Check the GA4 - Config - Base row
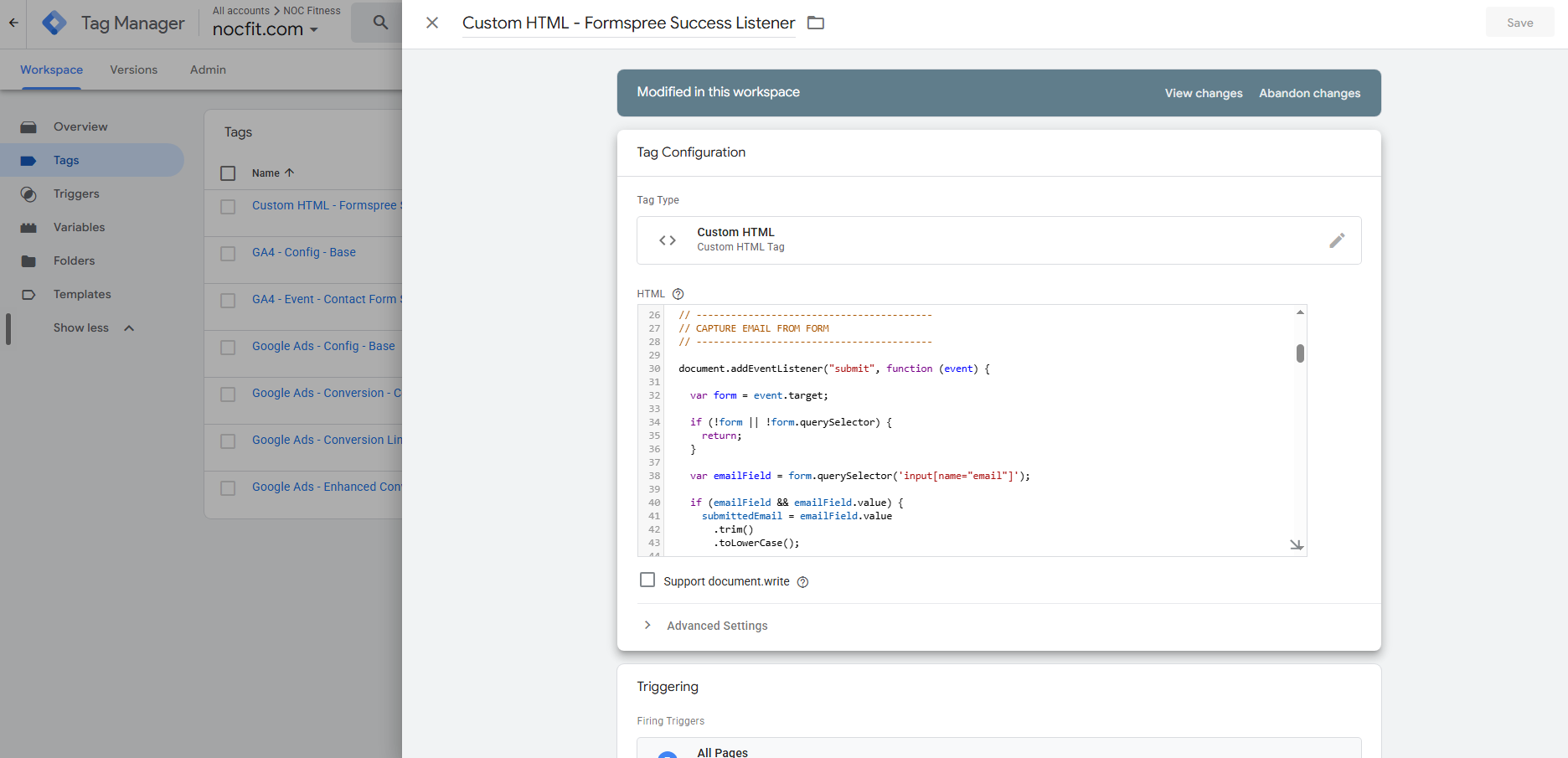The width and height of the screenshot is (1568, 758). [228, 253]
